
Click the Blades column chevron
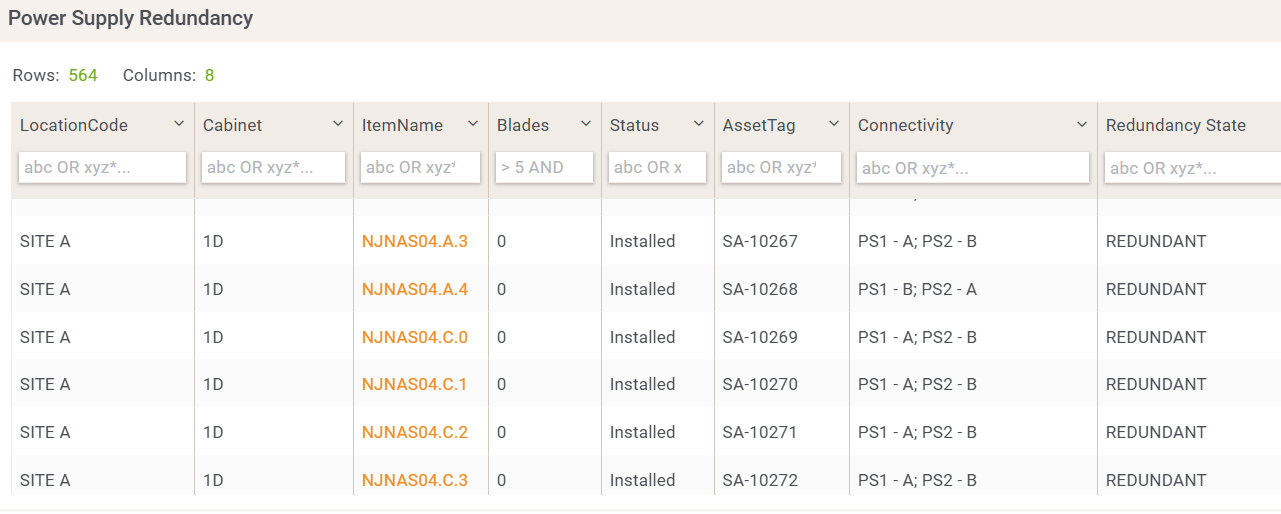click(x=586, y=124)
